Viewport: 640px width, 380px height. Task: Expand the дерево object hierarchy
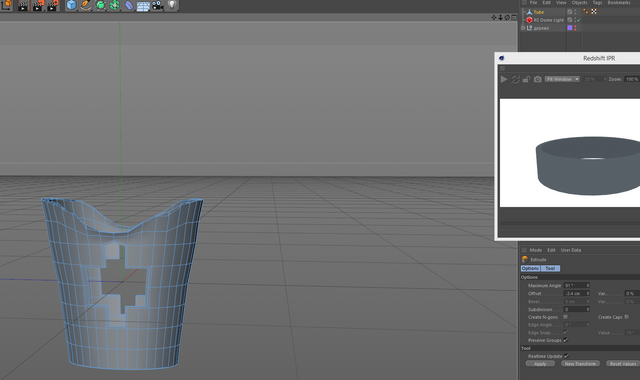tap(523, 28)
